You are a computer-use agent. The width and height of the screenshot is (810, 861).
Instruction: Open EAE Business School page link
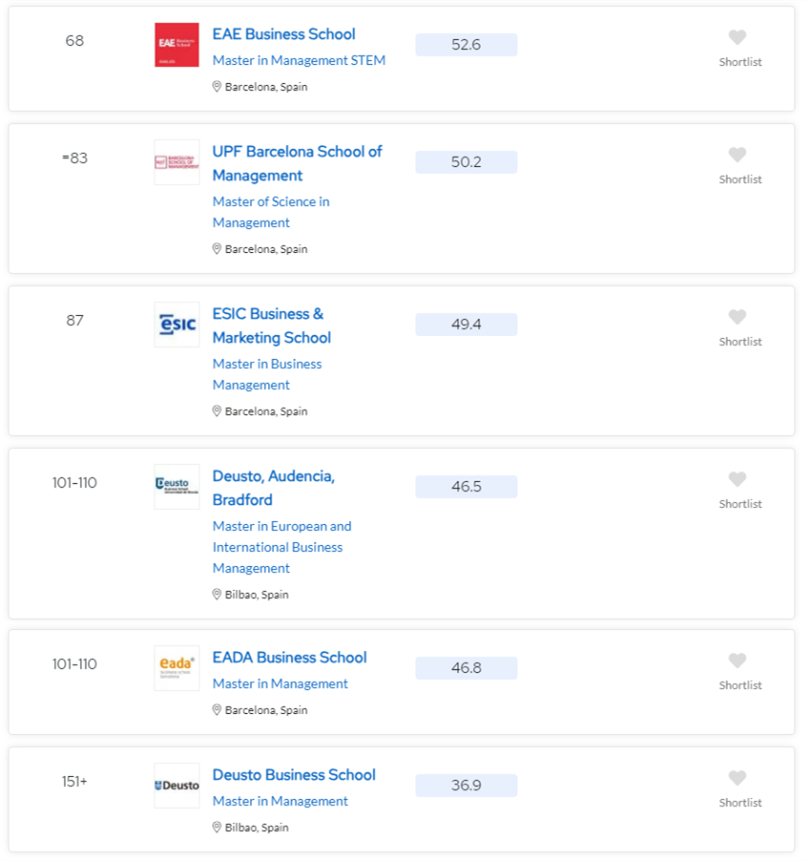point(284,34)
